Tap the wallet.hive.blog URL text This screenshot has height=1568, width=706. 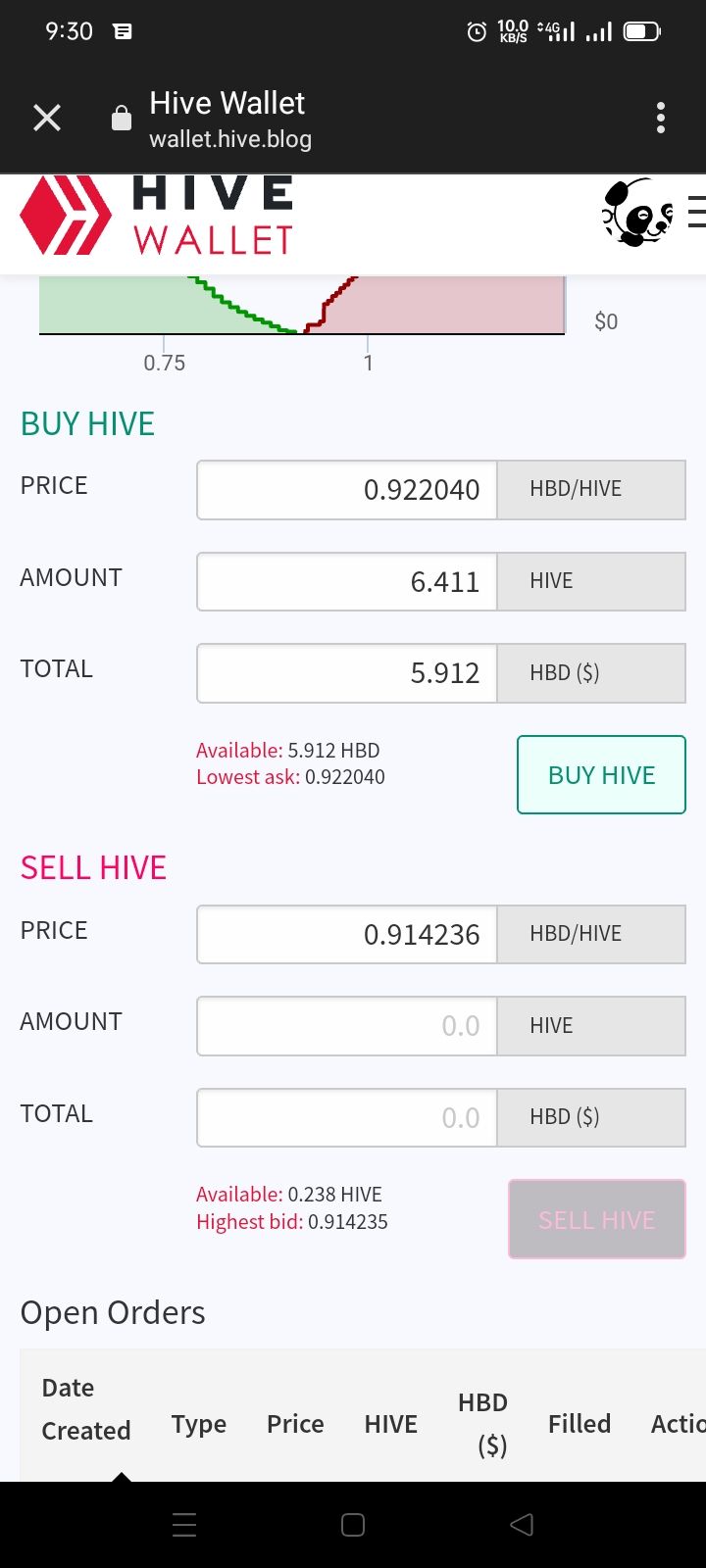pyautogui.click(x=230, y=139)
